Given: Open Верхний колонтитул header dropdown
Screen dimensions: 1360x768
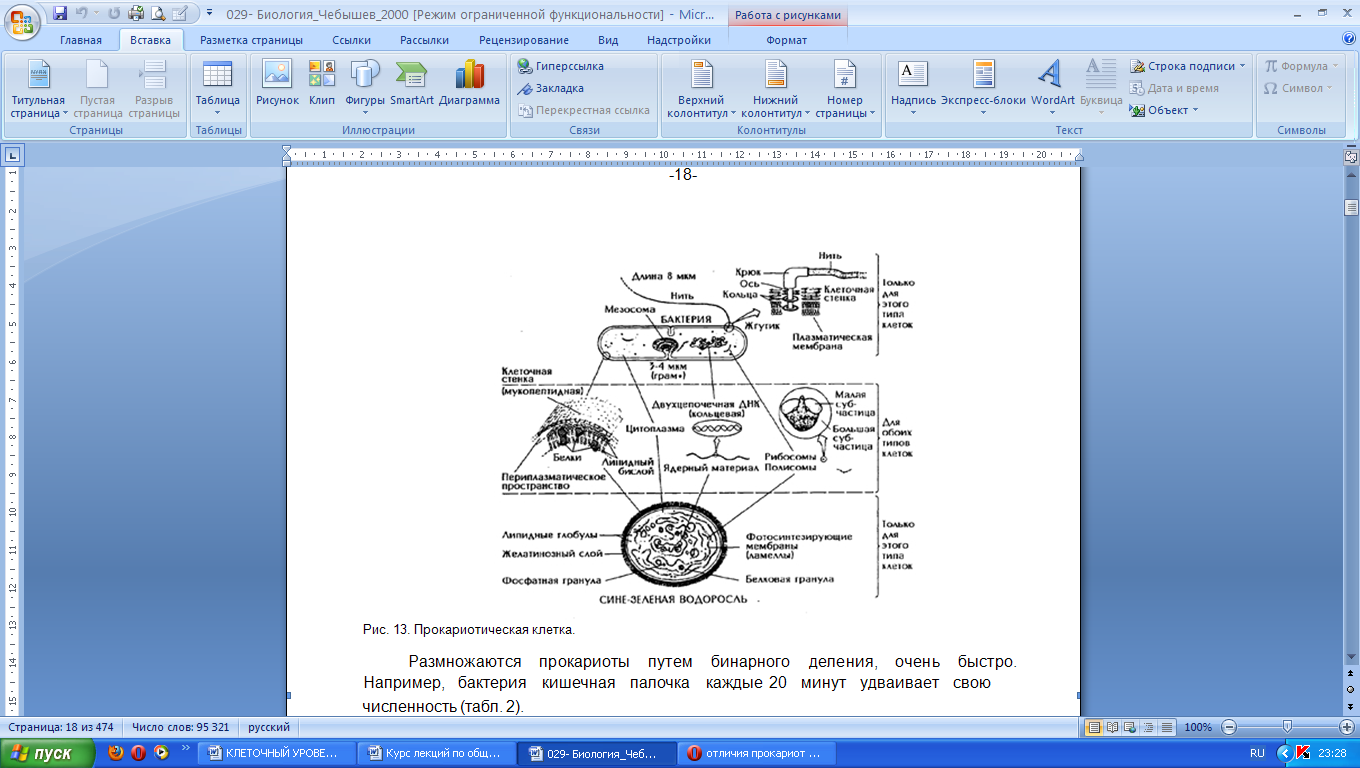Looking at the screenshot, I should click(701, 90).
